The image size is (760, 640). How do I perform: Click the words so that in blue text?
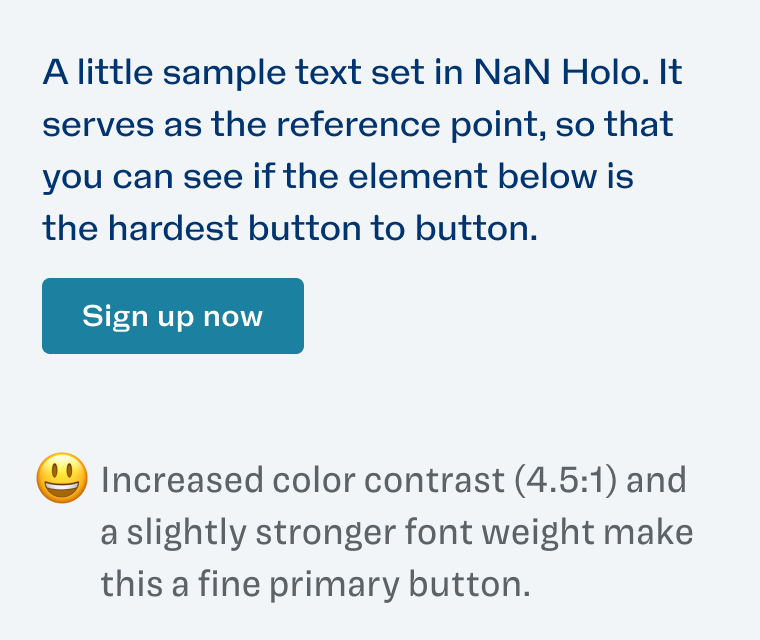tap(614, 124)
